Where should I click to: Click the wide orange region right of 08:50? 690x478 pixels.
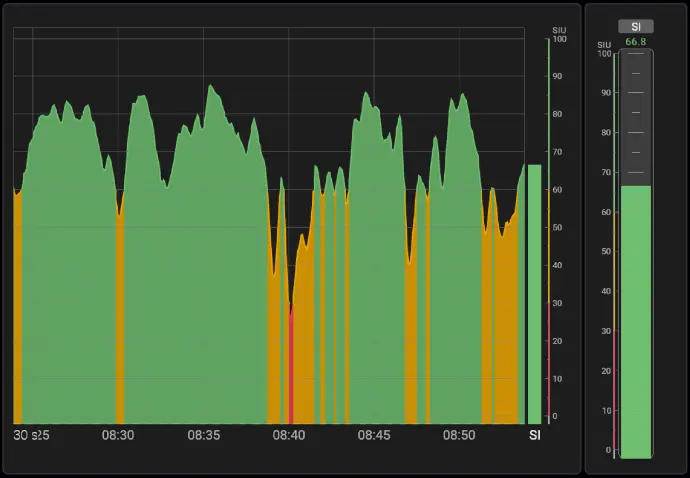click(500, 330)
